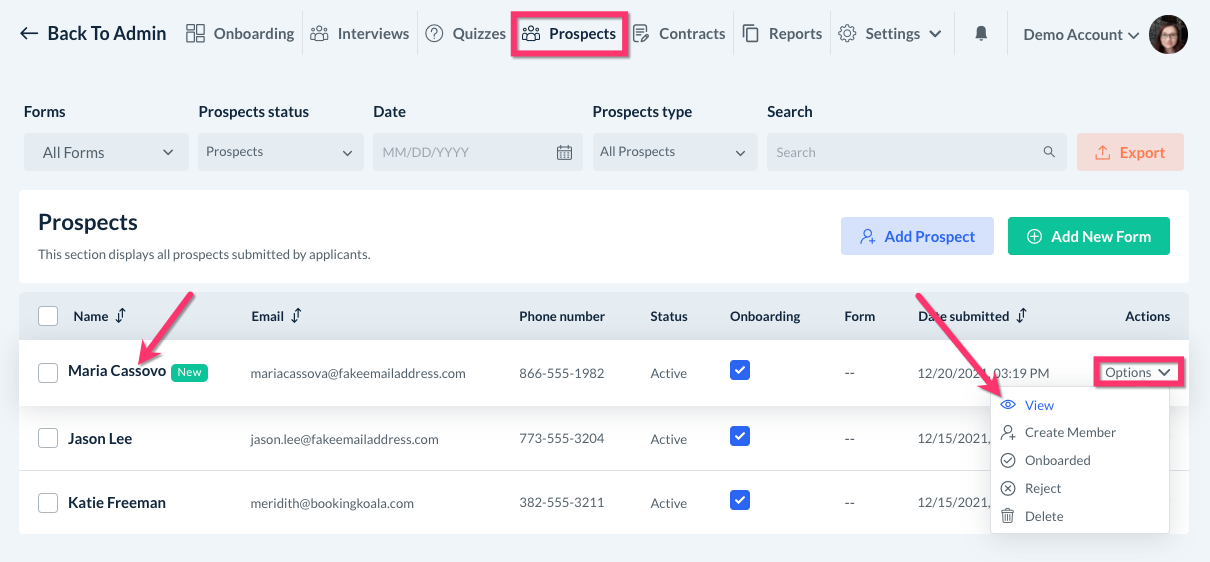1210x562 pixels.
Task: Expand the All Forms dropdown
Action: (x=107, y=153)
